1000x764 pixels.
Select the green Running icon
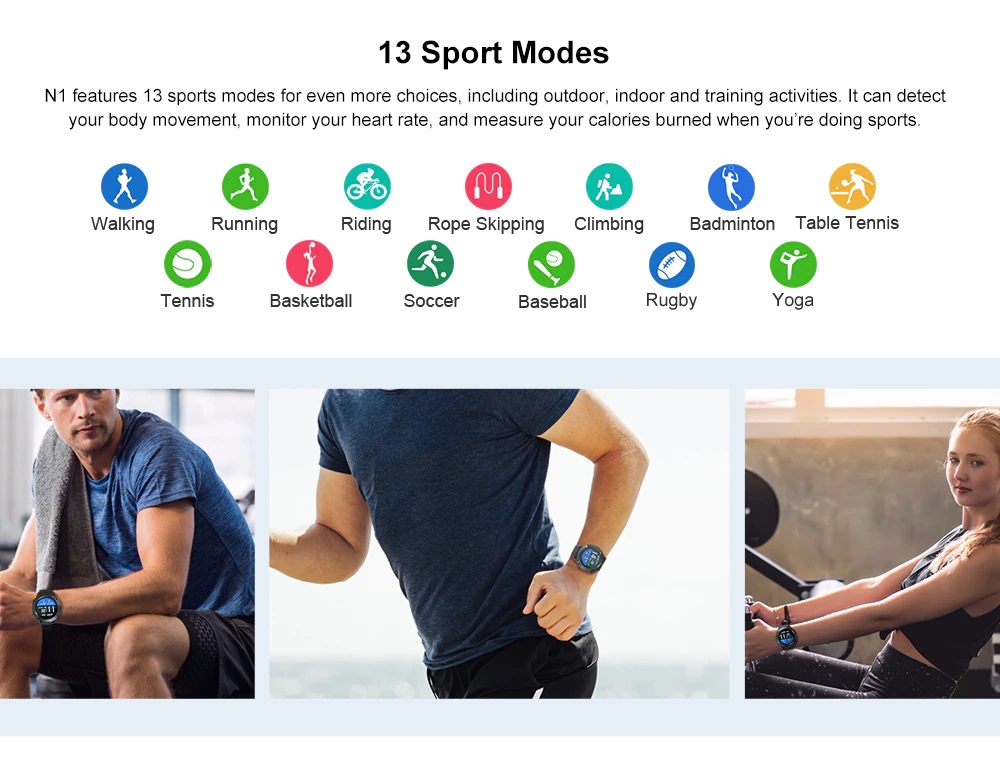coord(245,186)
